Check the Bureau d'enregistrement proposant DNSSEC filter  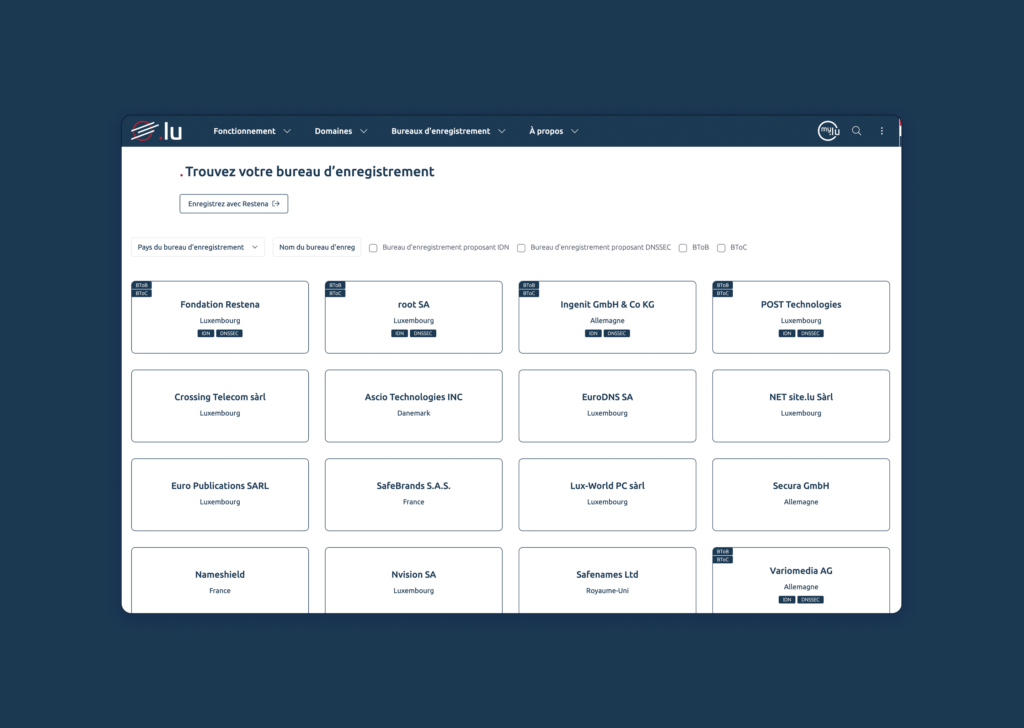pos(521,247)
